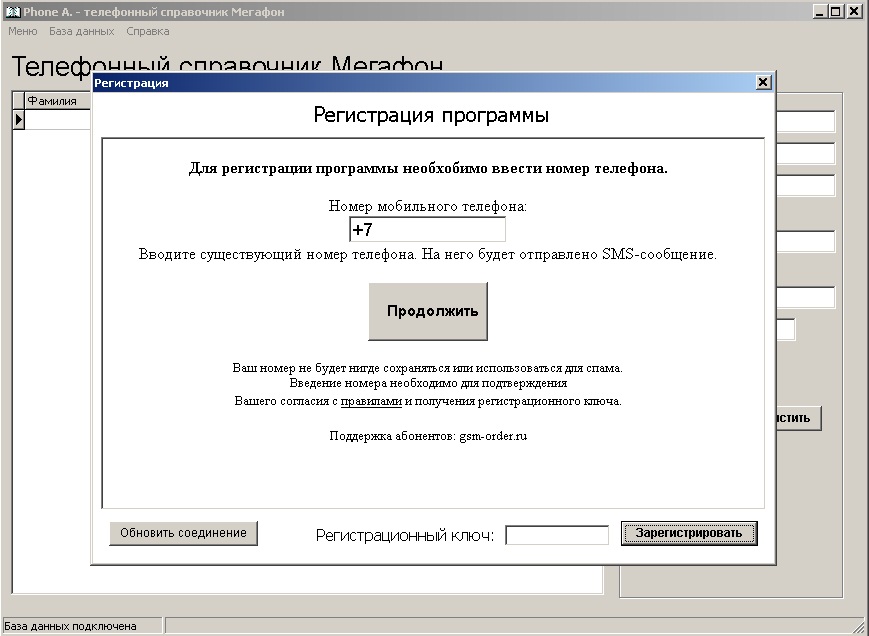The height and width of the screenshot is (636, 869).
Task: Focus the Регистрационный ключ input field
Action: point(557,535)
